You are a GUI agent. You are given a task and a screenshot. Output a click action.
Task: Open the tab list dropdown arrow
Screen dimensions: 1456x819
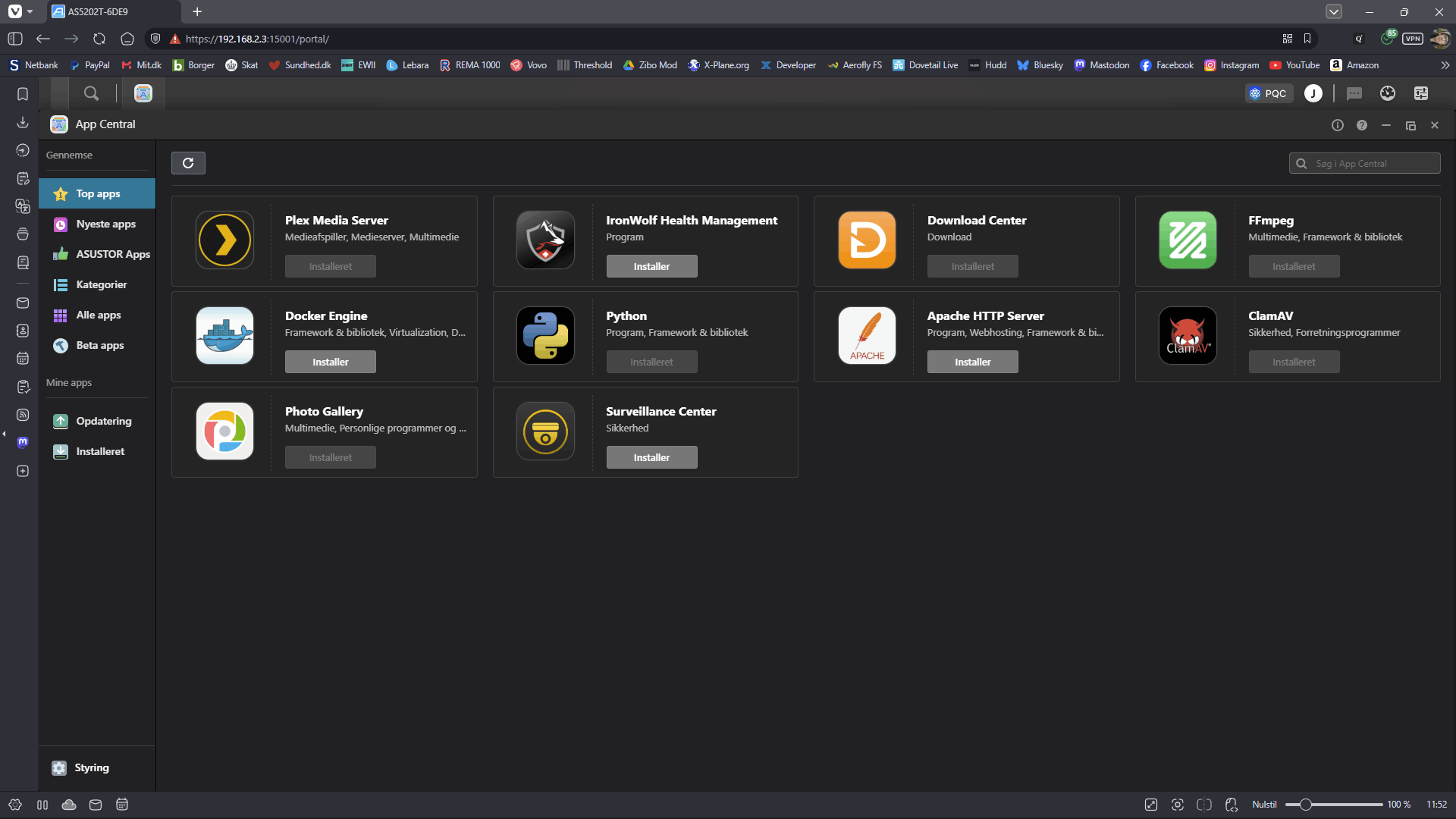tap(1334, 11)
